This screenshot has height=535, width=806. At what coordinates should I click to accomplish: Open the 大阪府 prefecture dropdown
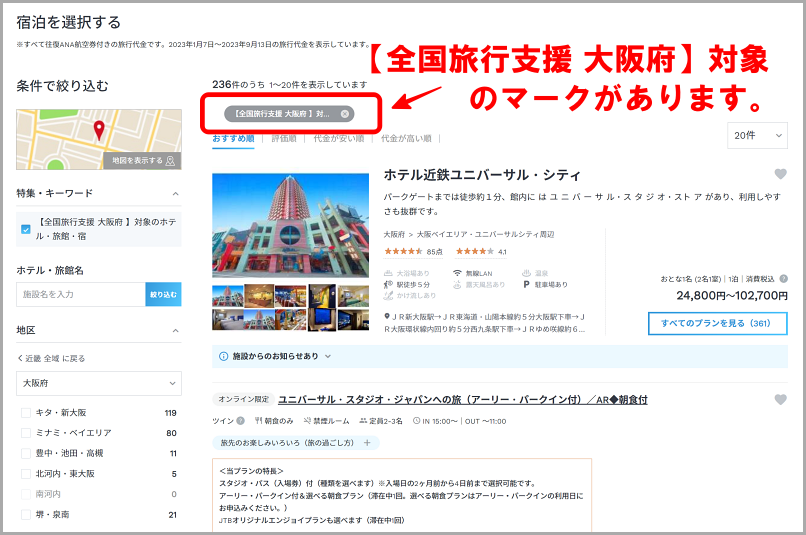(x=99, y=383)
